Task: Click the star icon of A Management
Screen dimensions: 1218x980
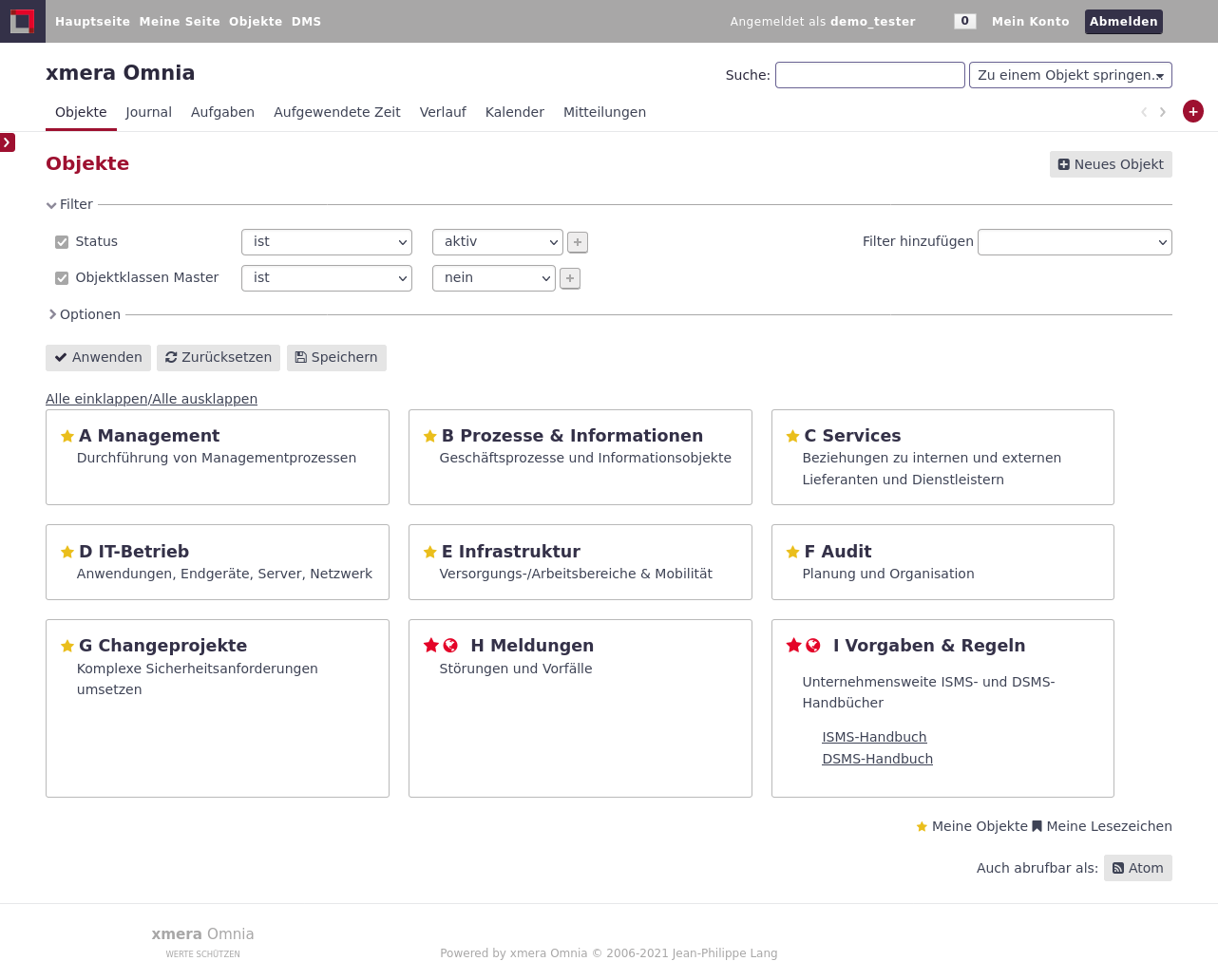Action: tap(67, 436)
